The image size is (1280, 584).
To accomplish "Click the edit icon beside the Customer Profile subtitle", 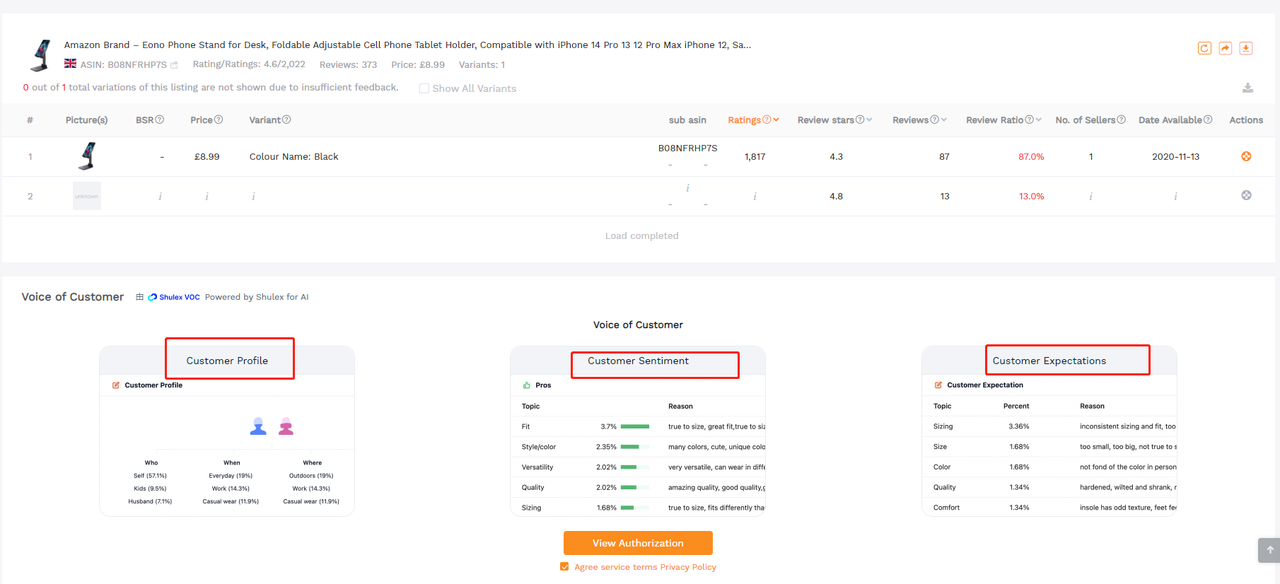I will point(116,385).
